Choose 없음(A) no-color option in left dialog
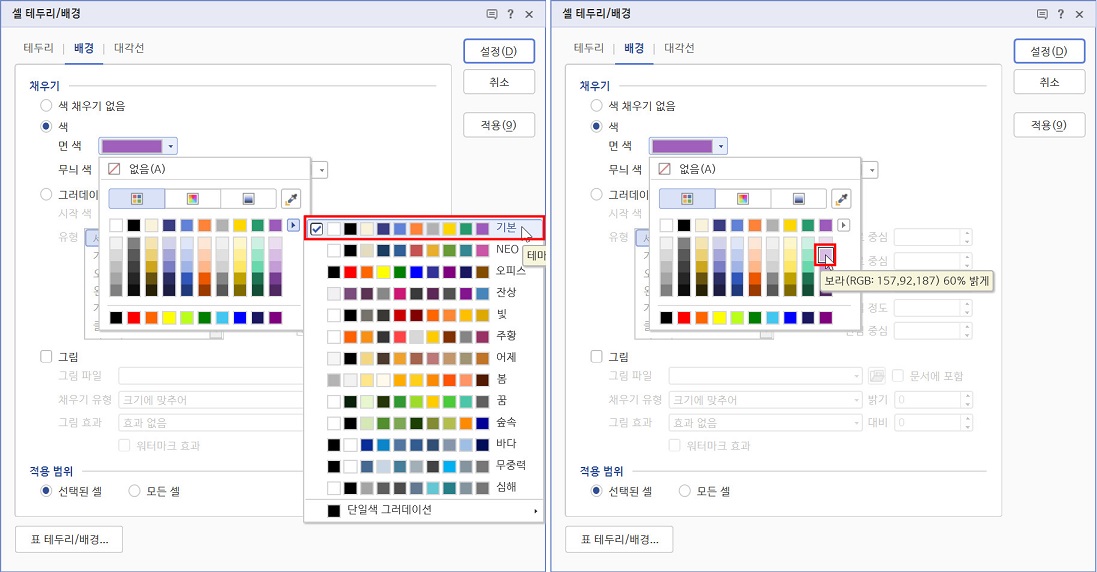The height and width of the screenshot is (572, 1097). pyautogui.click(x=206, y=169)
